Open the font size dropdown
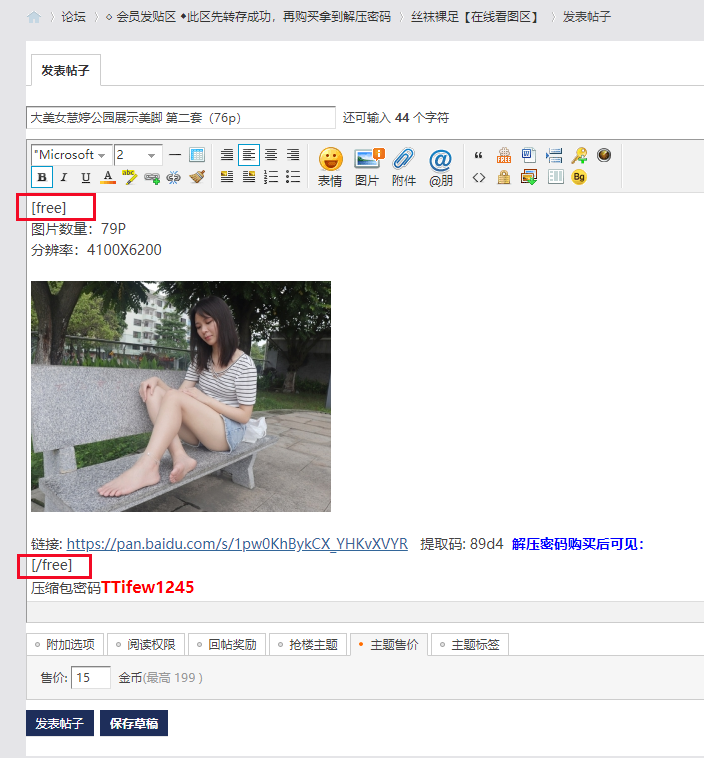The width and height of the screenshot is (704, 758). (x=138, y=155)
